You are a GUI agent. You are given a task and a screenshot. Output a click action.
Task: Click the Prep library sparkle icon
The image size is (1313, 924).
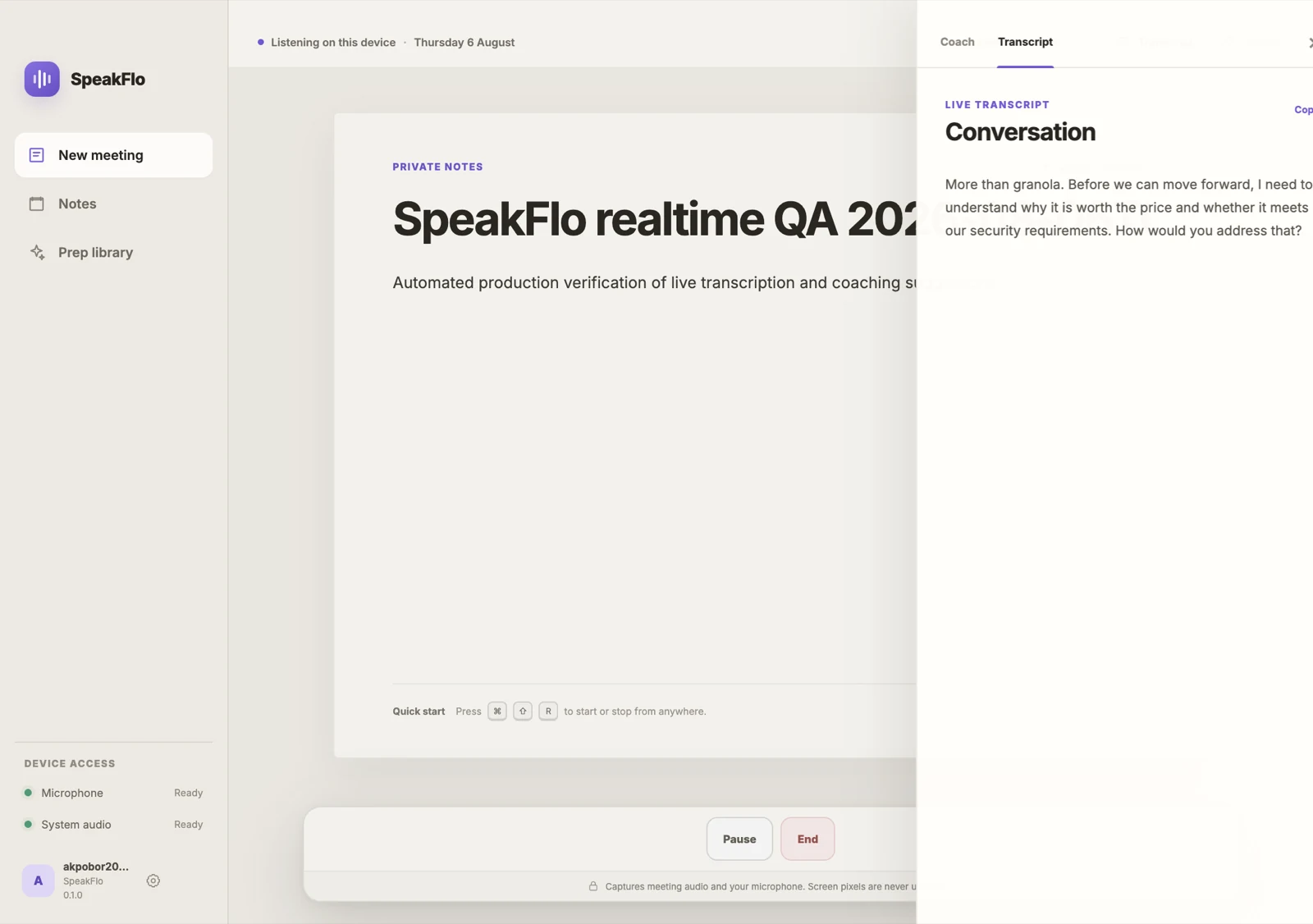(37, 252)
